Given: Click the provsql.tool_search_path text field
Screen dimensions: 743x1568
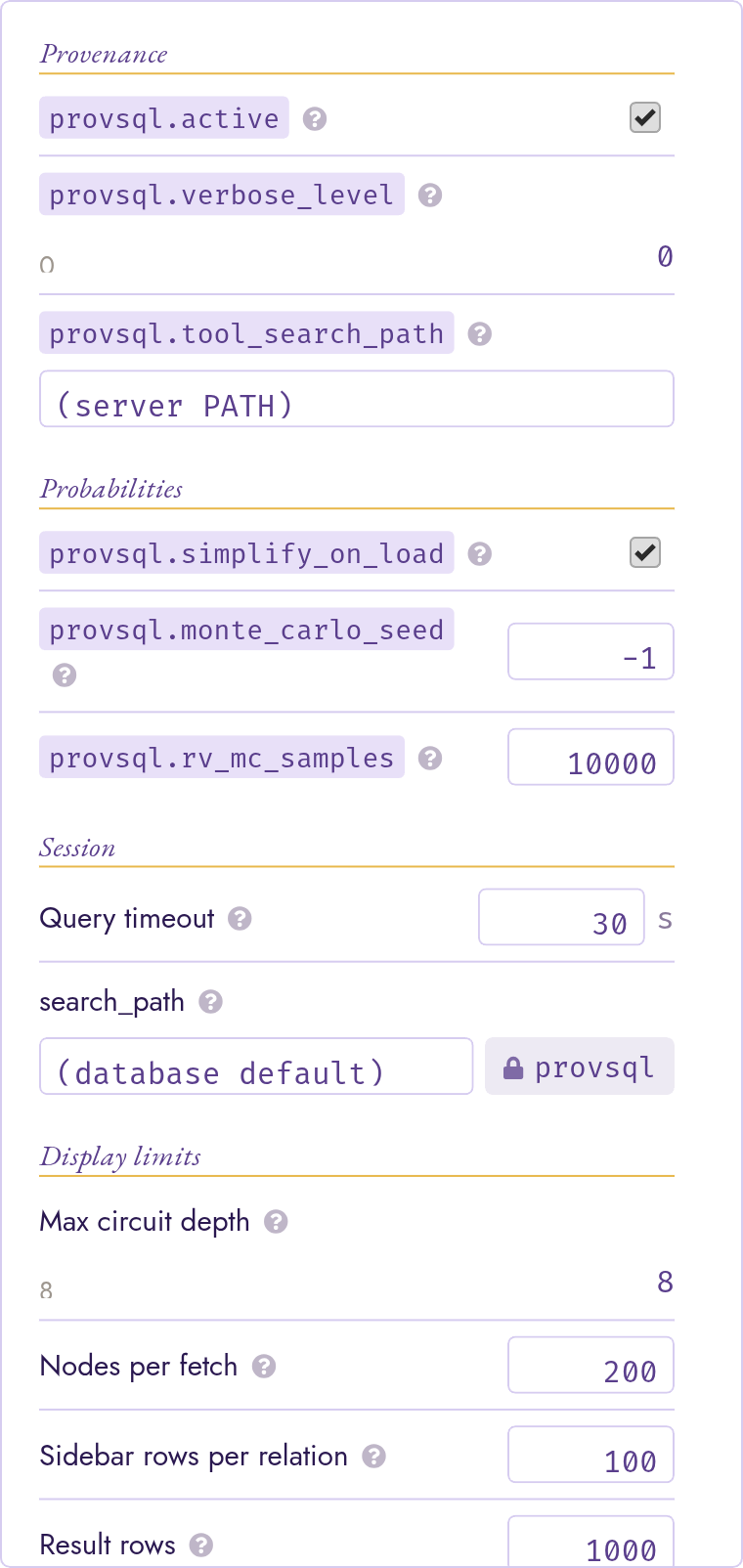Looking at the screenshot, I should tap(357, 399).
